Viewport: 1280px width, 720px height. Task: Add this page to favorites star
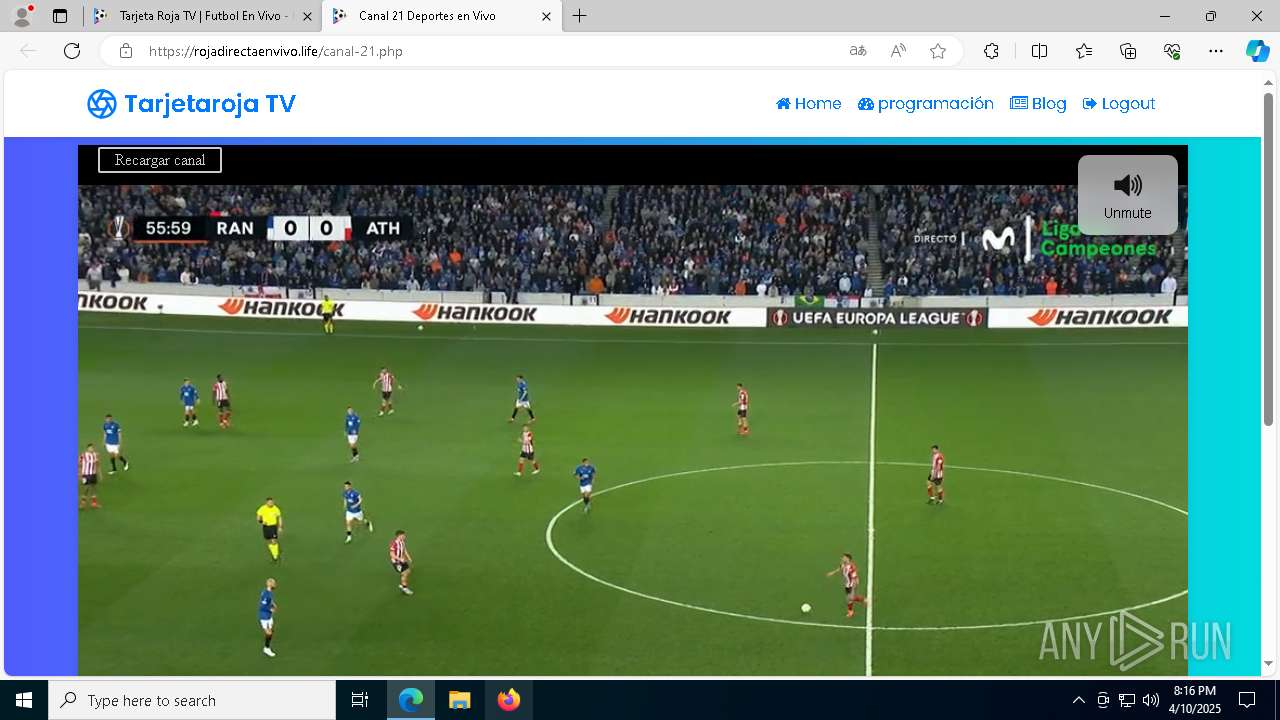coord(938,51)
